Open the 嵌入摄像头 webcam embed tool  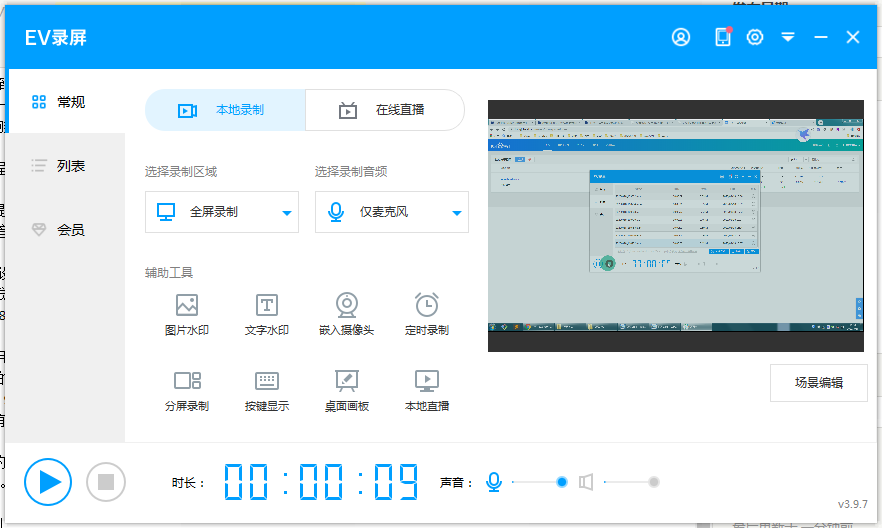[x=346, y=315]
